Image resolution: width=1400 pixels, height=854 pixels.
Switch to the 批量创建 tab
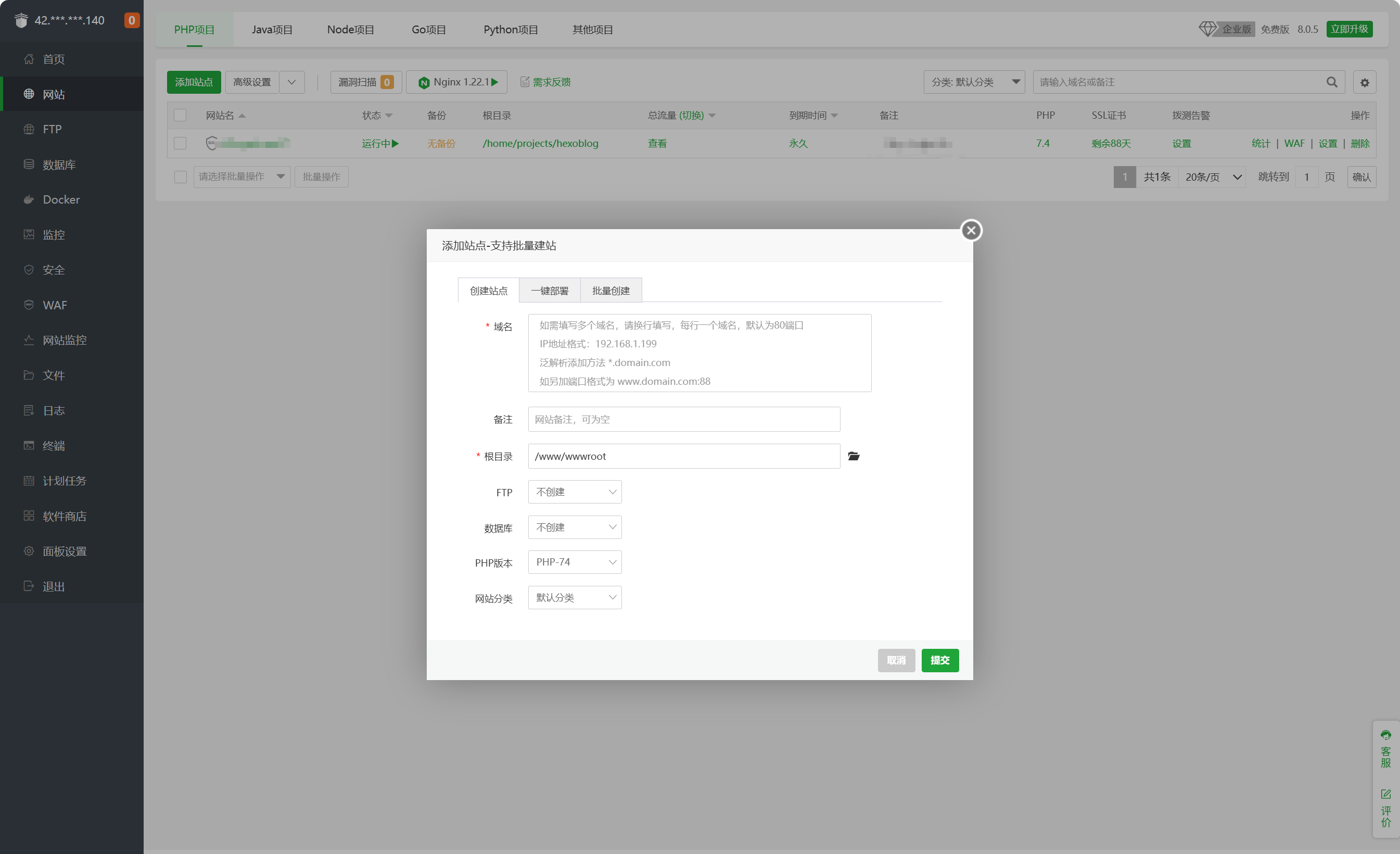pos(611,291)
